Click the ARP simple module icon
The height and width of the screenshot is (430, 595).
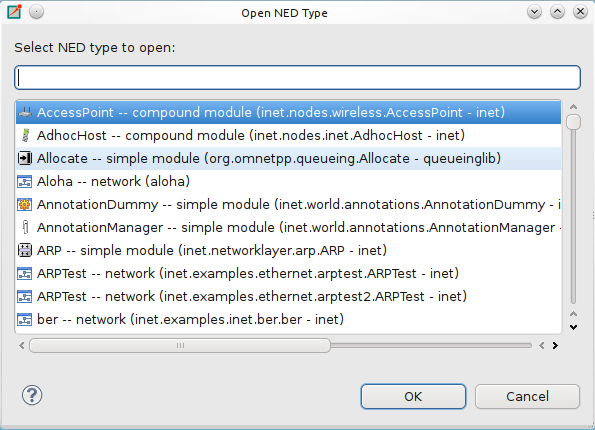[25, 250]
